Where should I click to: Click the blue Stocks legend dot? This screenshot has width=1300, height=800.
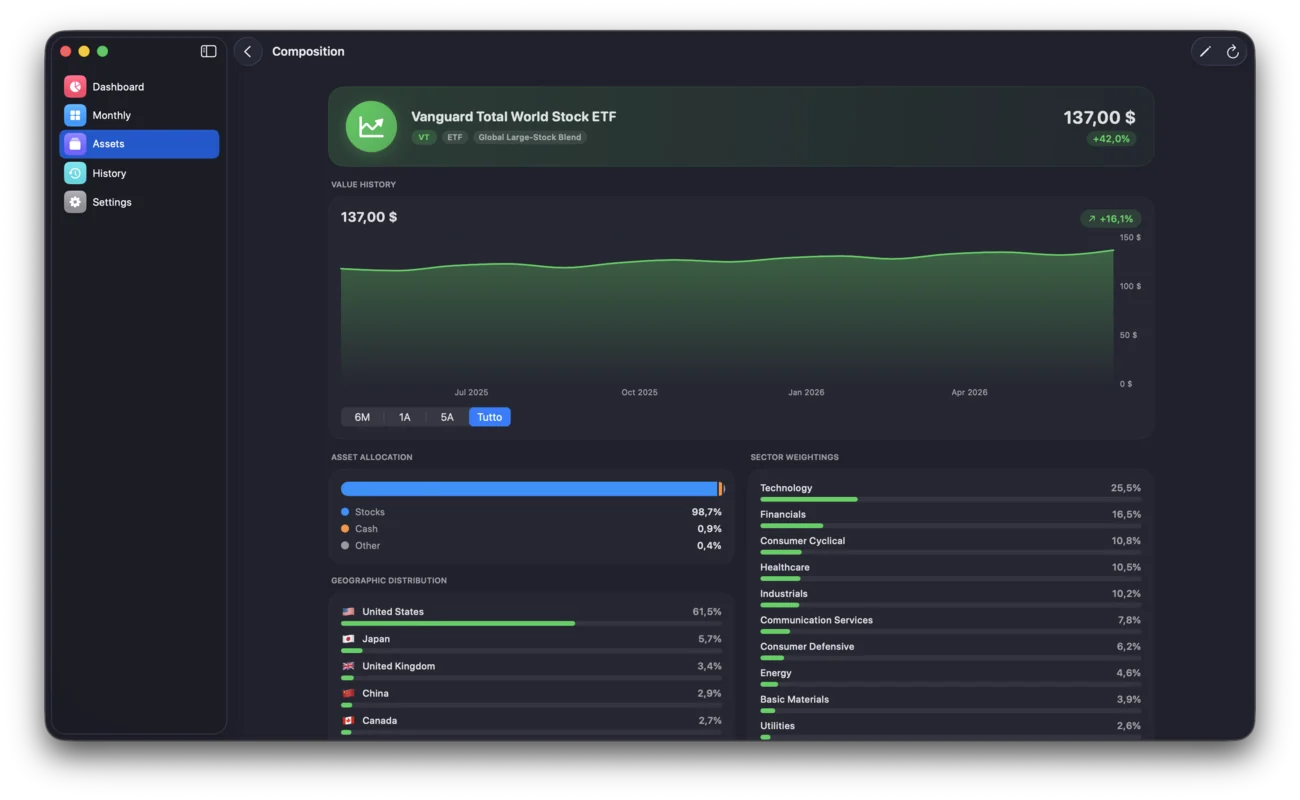[x=345, y=512]
